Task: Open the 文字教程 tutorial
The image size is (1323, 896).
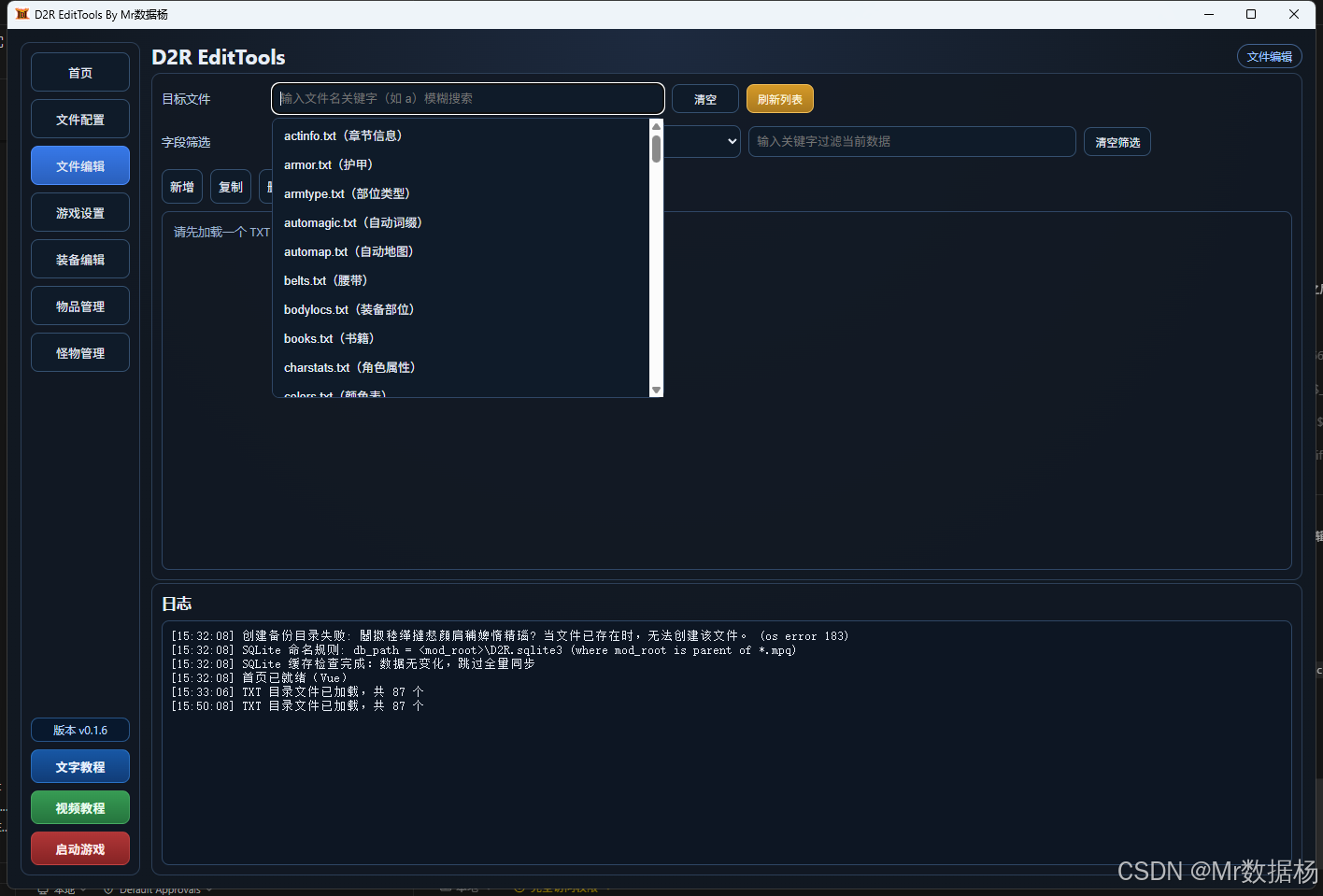Action: pyautogui.click(x=80, y=767)
